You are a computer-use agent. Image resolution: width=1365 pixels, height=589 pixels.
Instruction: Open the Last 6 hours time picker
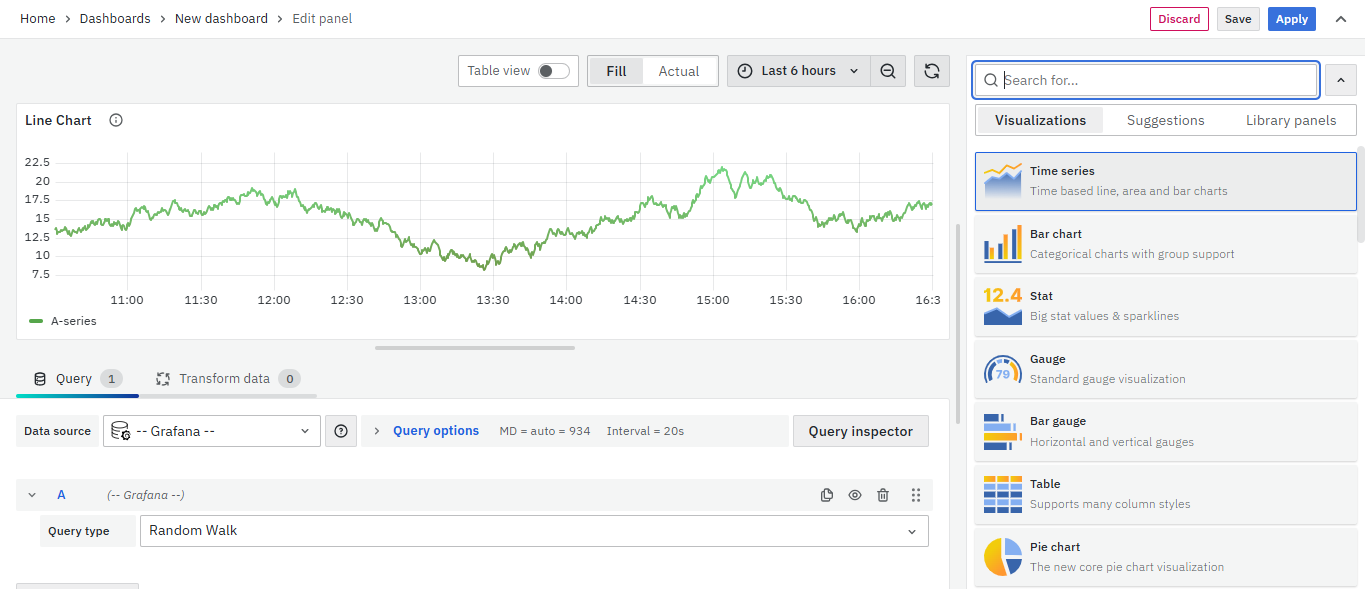pos(798,71)
